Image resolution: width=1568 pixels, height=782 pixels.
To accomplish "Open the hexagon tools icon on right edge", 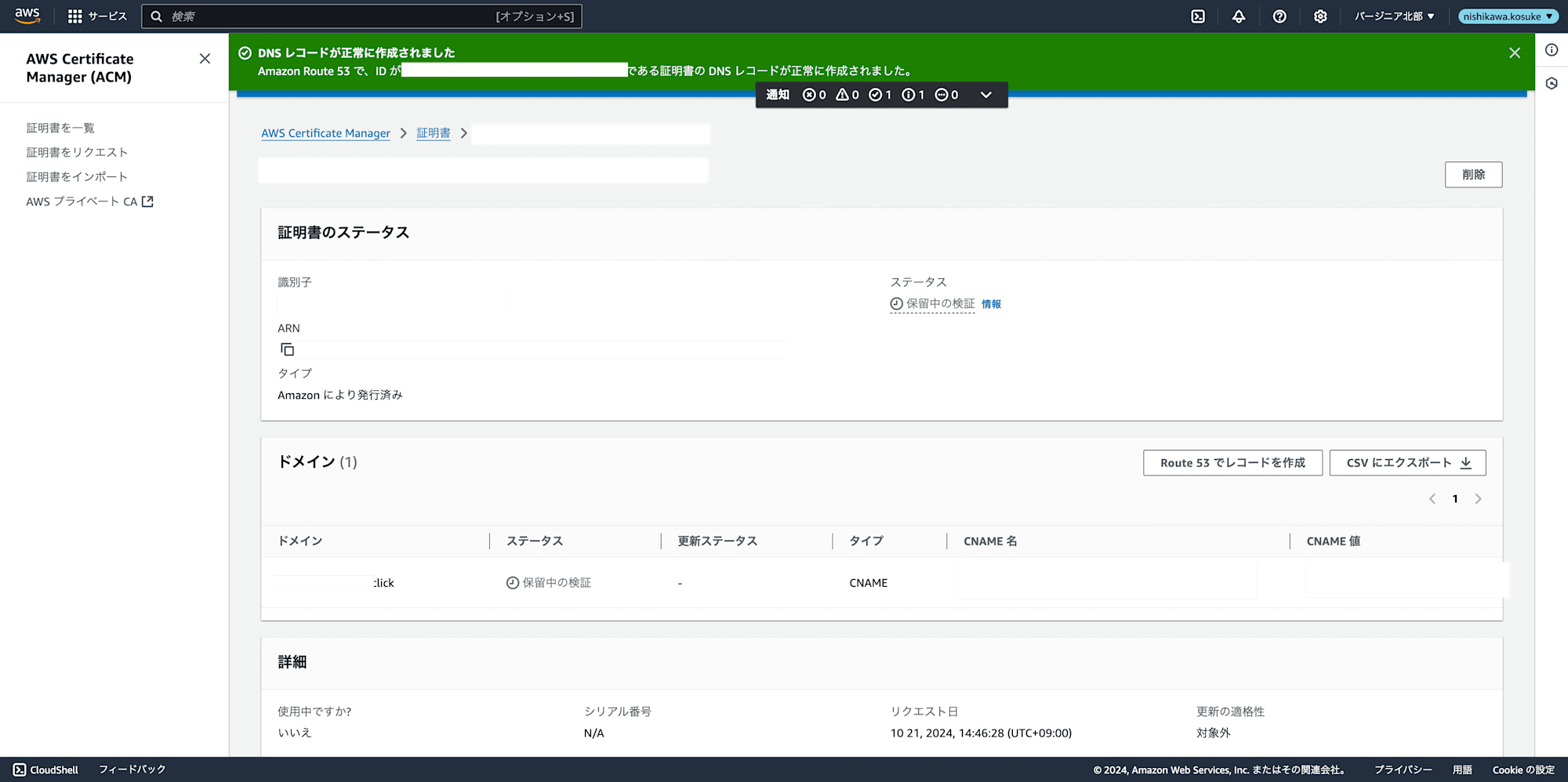I will 1552,83.
